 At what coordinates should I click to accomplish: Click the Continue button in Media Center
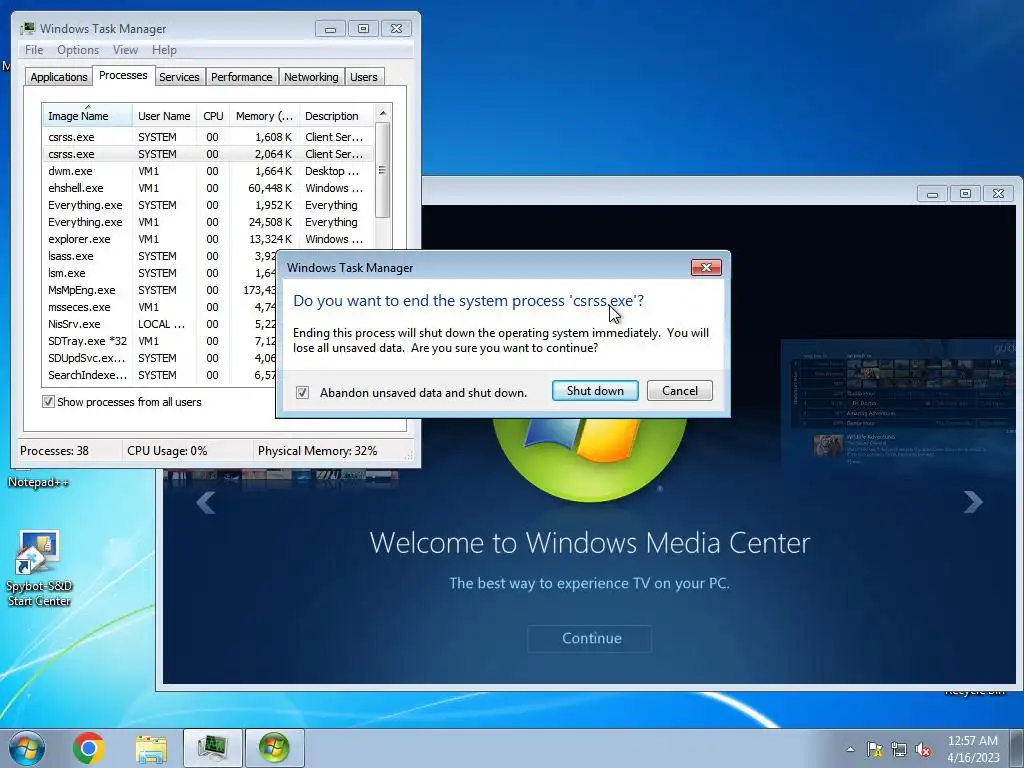point(590,638)
